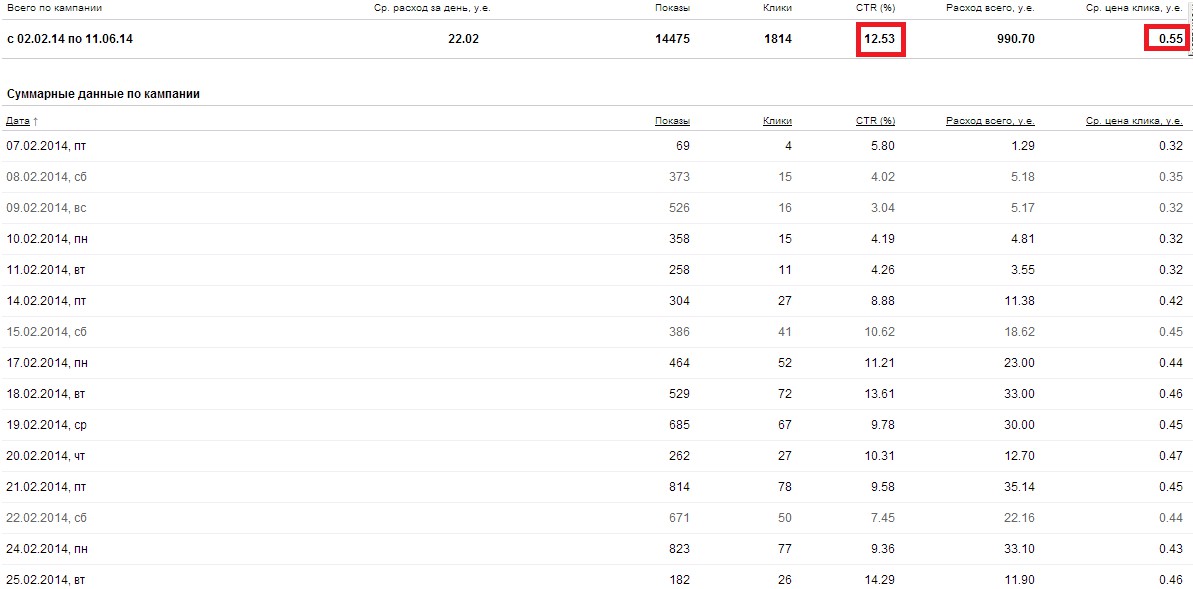1193x589 pixels.
Task: Click CTR value 13.61 for 18.02.2014
Action: coord(880,394)
